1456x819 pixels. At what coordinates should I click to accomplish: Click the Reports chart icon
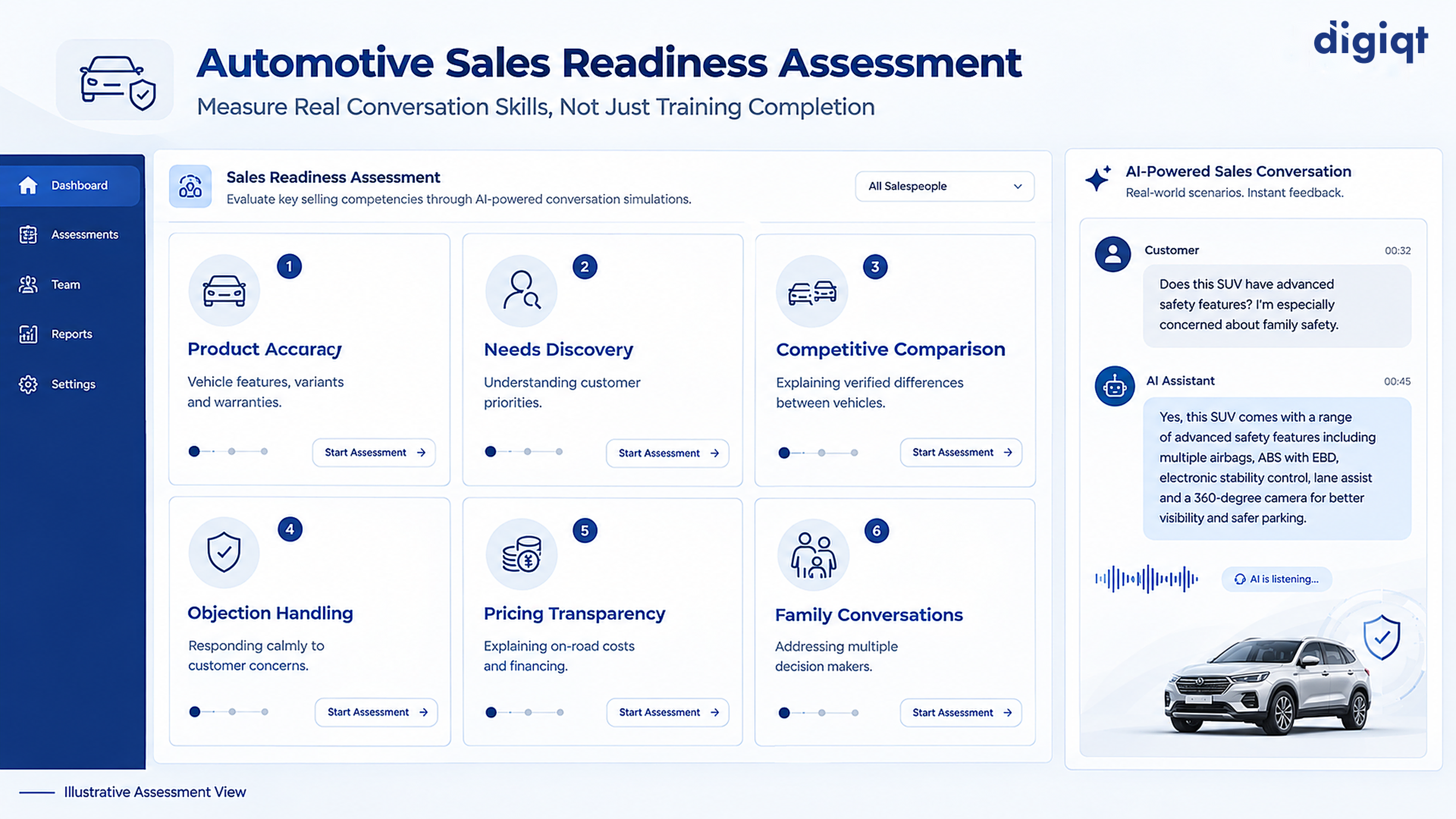coord(28,334)
